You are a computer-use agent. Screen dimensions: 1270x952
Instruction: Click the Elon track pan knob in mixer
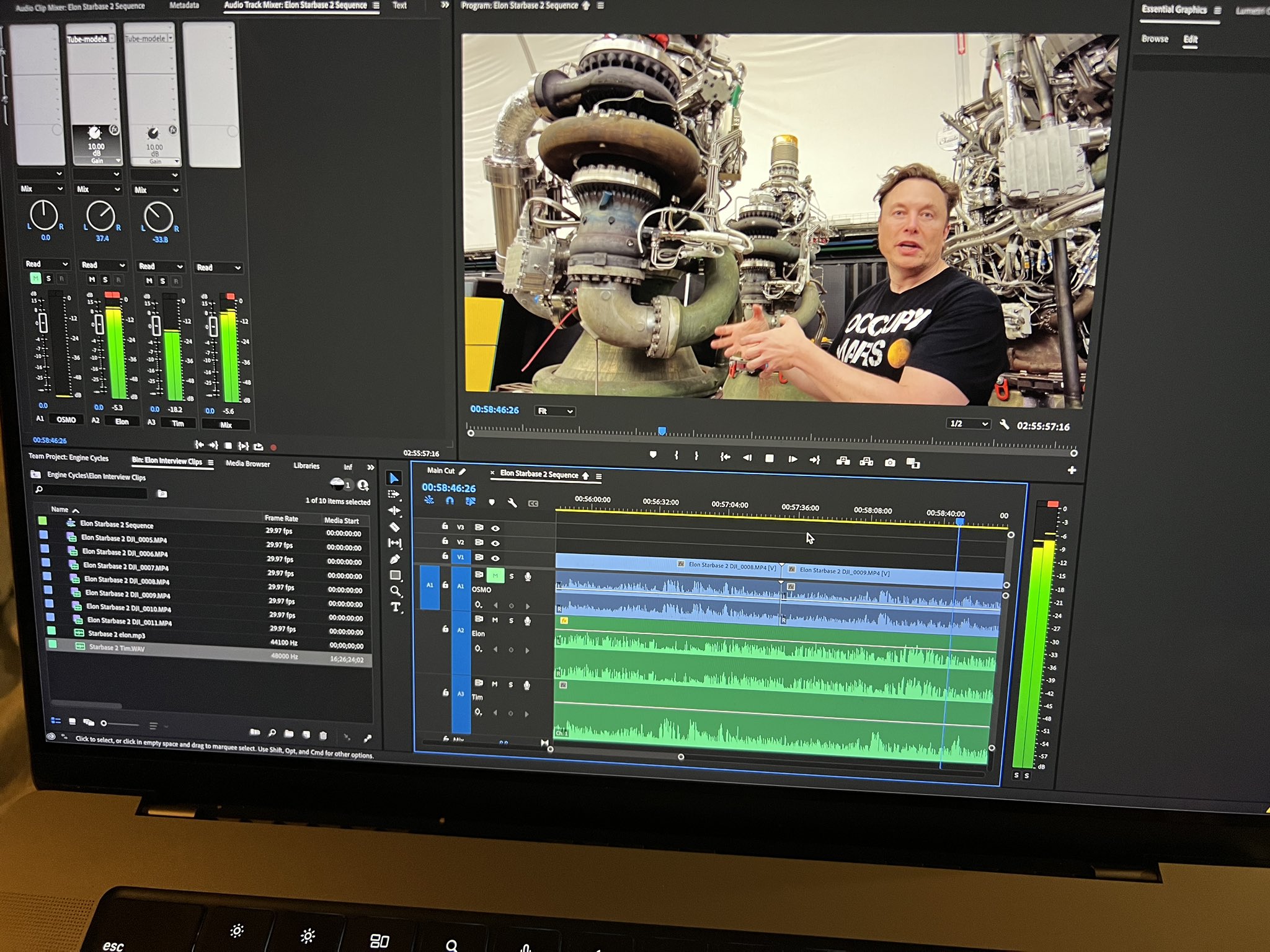coord(100,216)
